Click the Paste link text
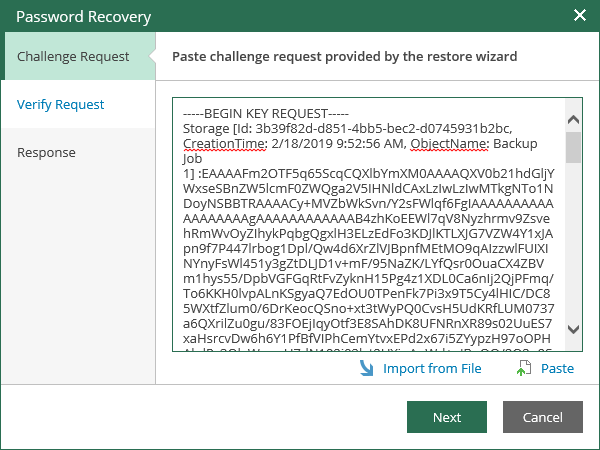The height and width of the screenshot is (450, 600). (557, 369)
